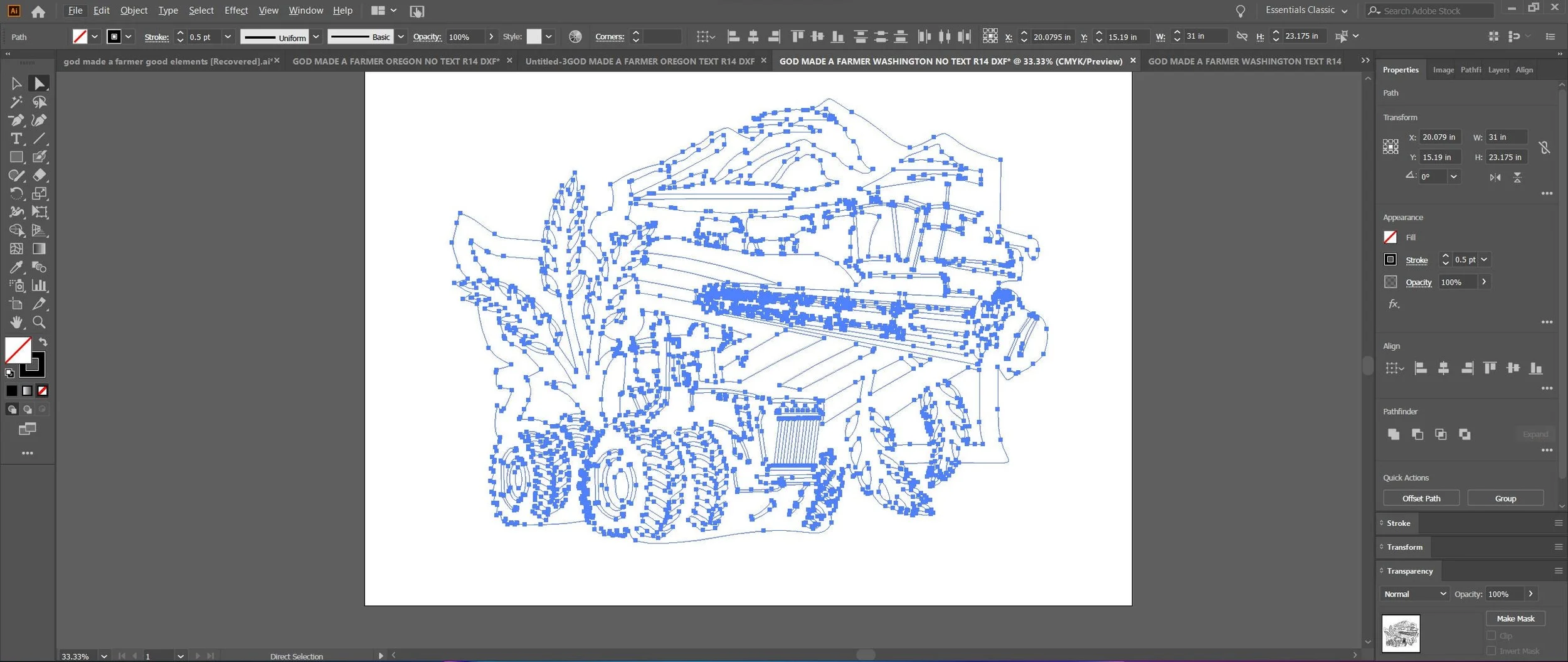Viewport: 1568px width, 662px height.
Task: Enable the Invert Mask checkbox
Action: (x=1491, y=651)
